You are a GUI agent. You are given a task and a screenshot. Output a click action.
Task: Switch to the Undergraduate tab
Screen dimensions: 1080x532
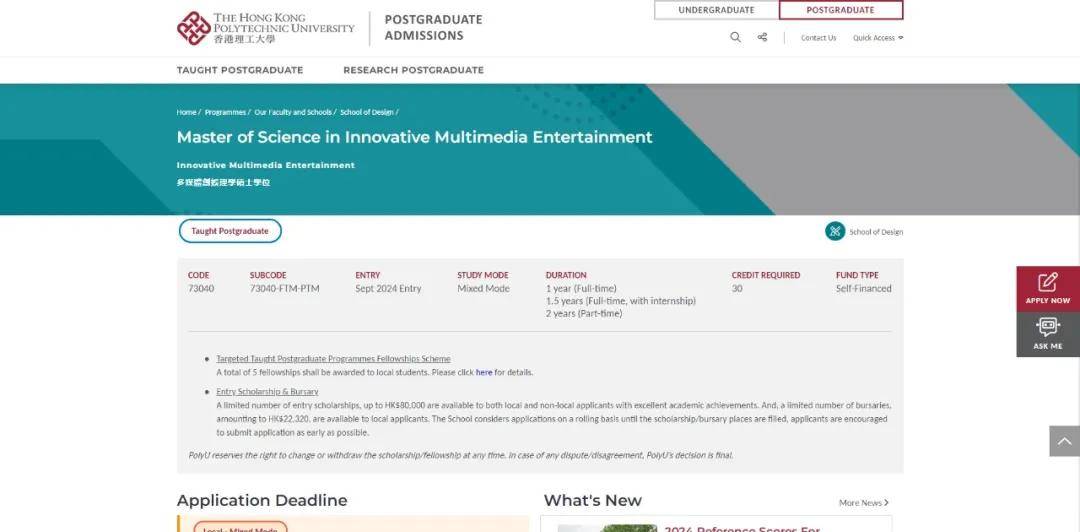tap(716, 10)
